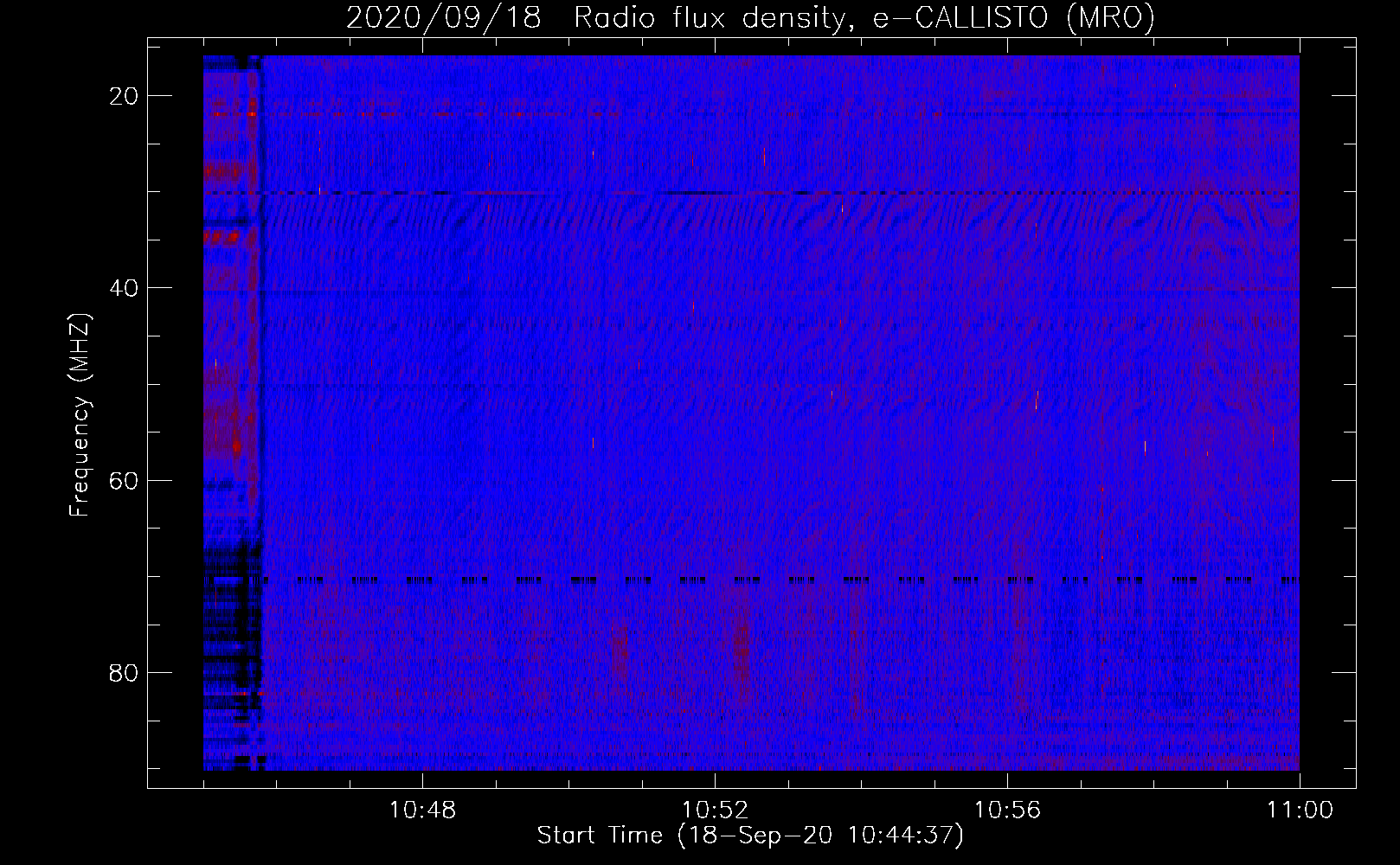The image size is (1400, 865).
Task: Click the 'Start Time (18-Sep-20 10:44:37)' label
Action: click(x=750, y=836)
